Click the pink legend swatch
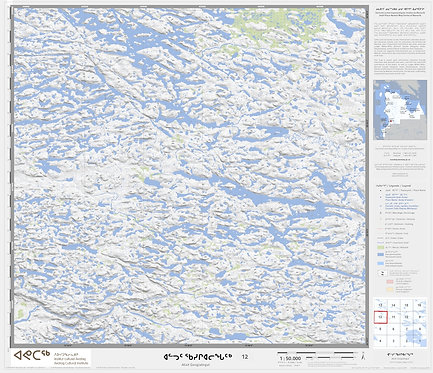 click(390, 282)
